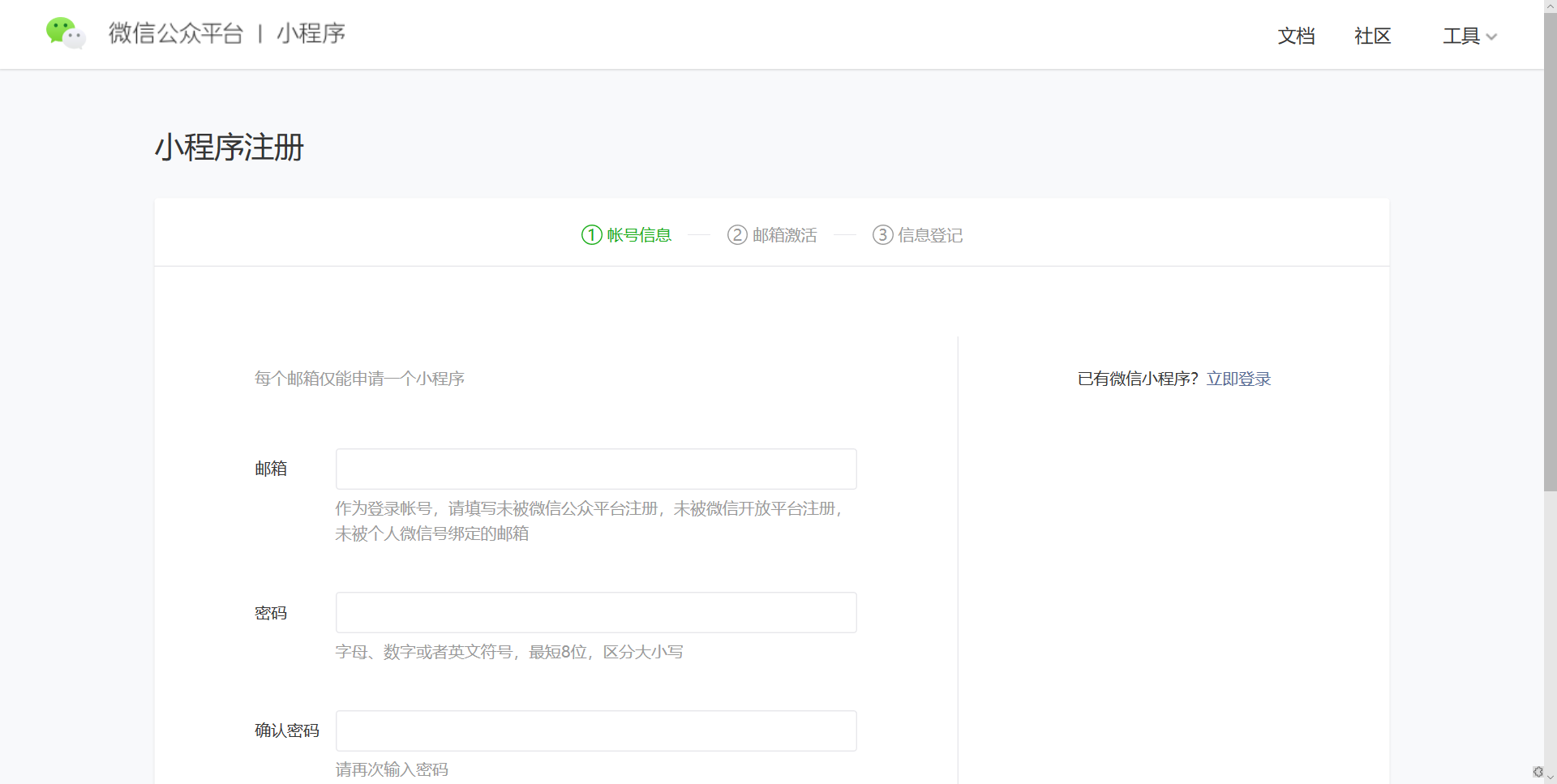Focus the 邮箱 input field
The width and height of the screenshot is (1557, 784).
[x=596, y=469]
